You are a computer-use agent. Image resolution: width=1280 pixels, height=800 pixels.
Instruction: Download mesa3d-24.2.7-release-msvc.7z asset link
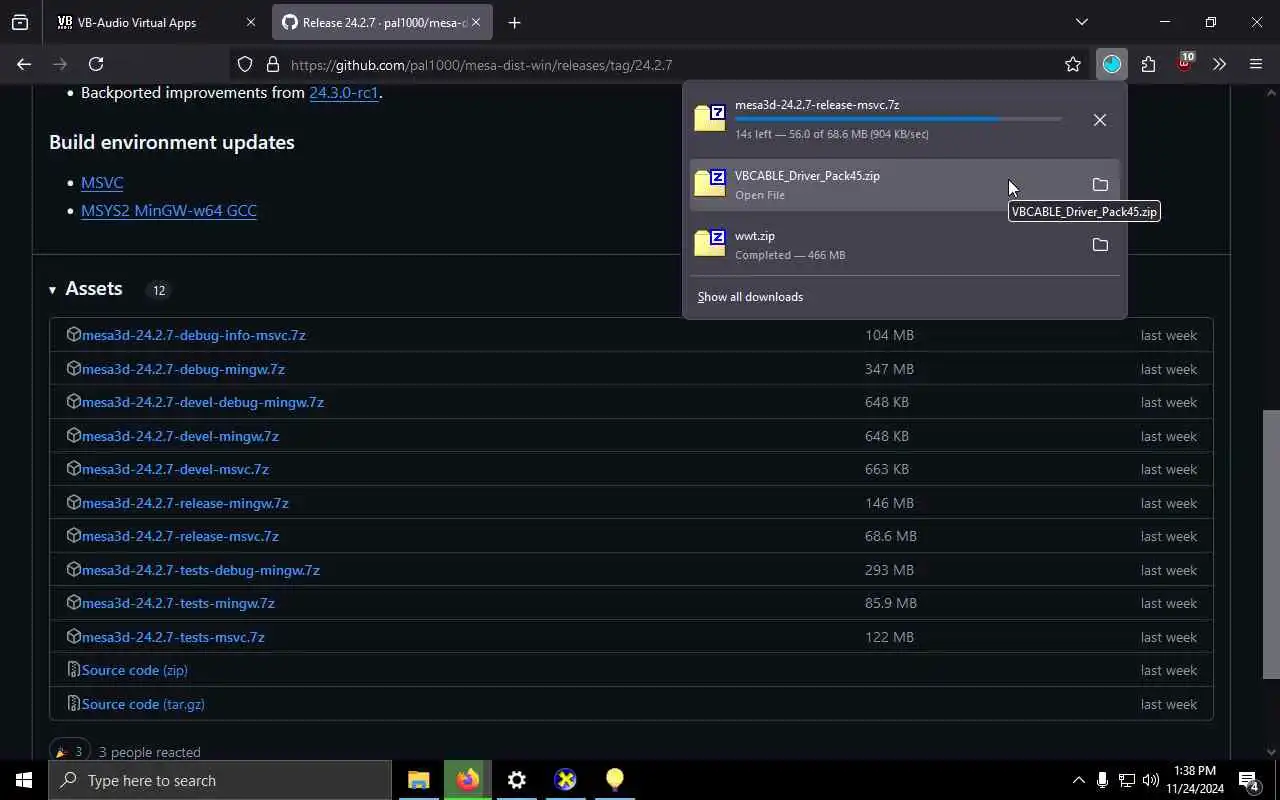click(x=180, y=536)
